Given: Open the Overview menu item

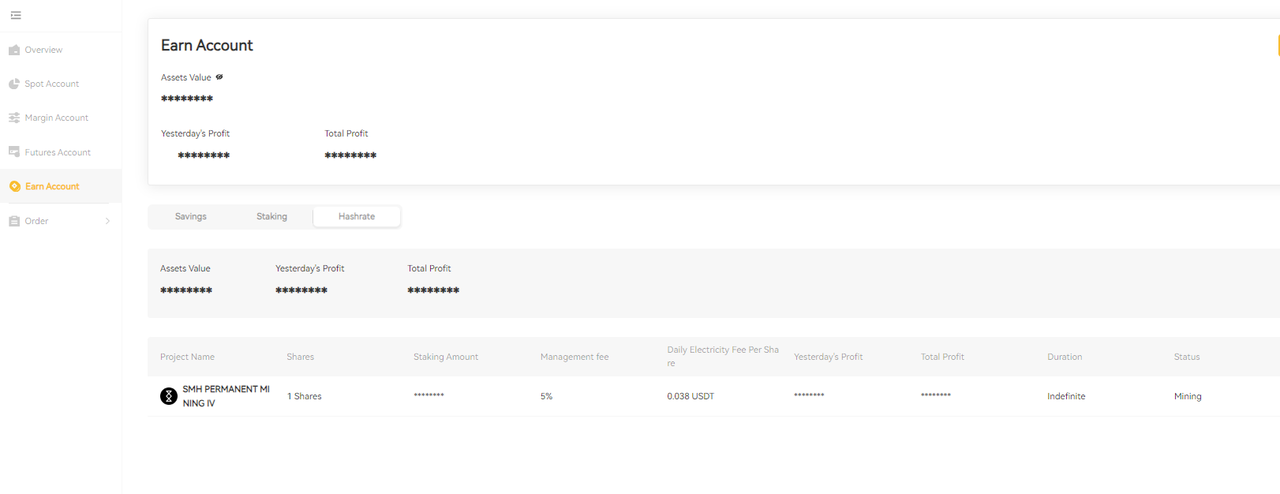Looking at the screenshot, I should (44, 50).
